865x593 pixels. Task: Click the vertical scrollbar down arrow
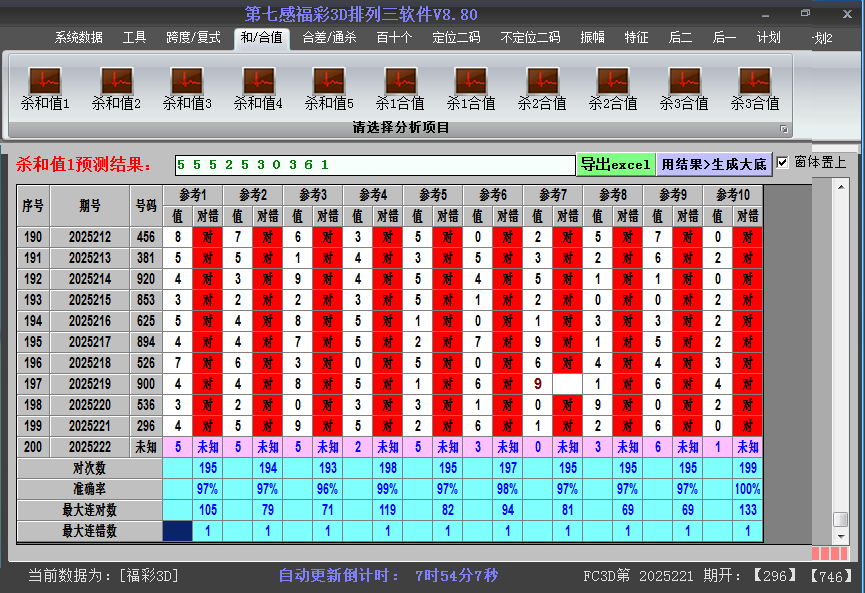coord(841,538)
